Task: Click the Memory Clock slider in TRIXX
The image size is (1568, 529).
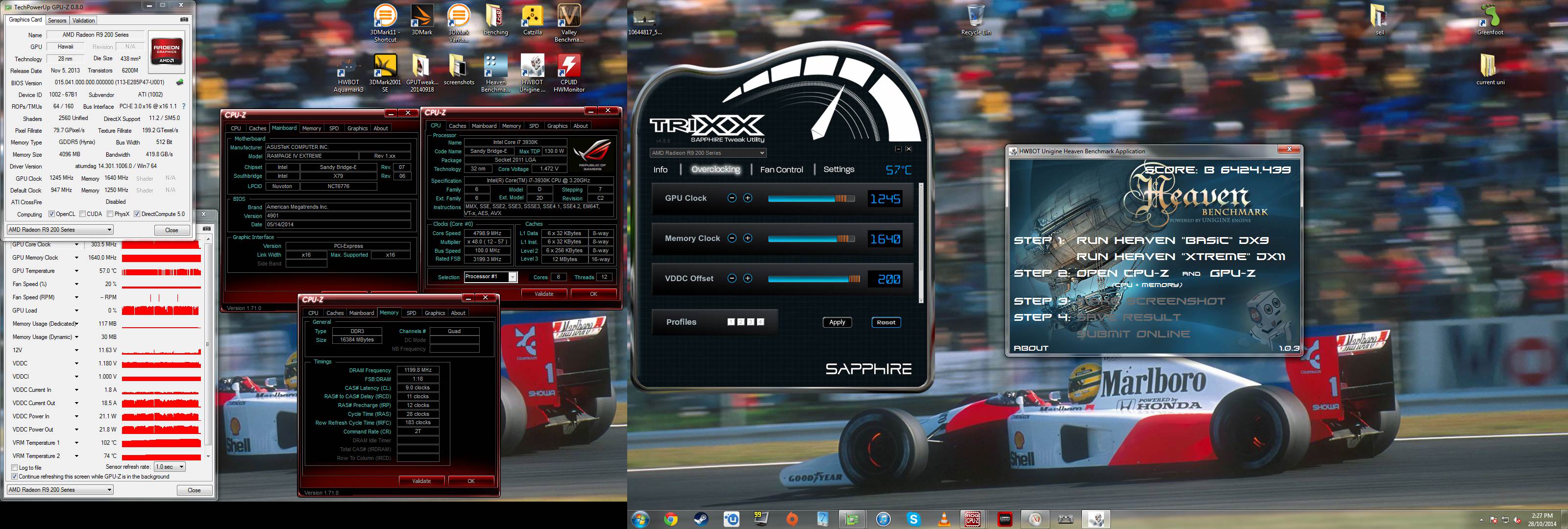Action: tap(811, 239)
